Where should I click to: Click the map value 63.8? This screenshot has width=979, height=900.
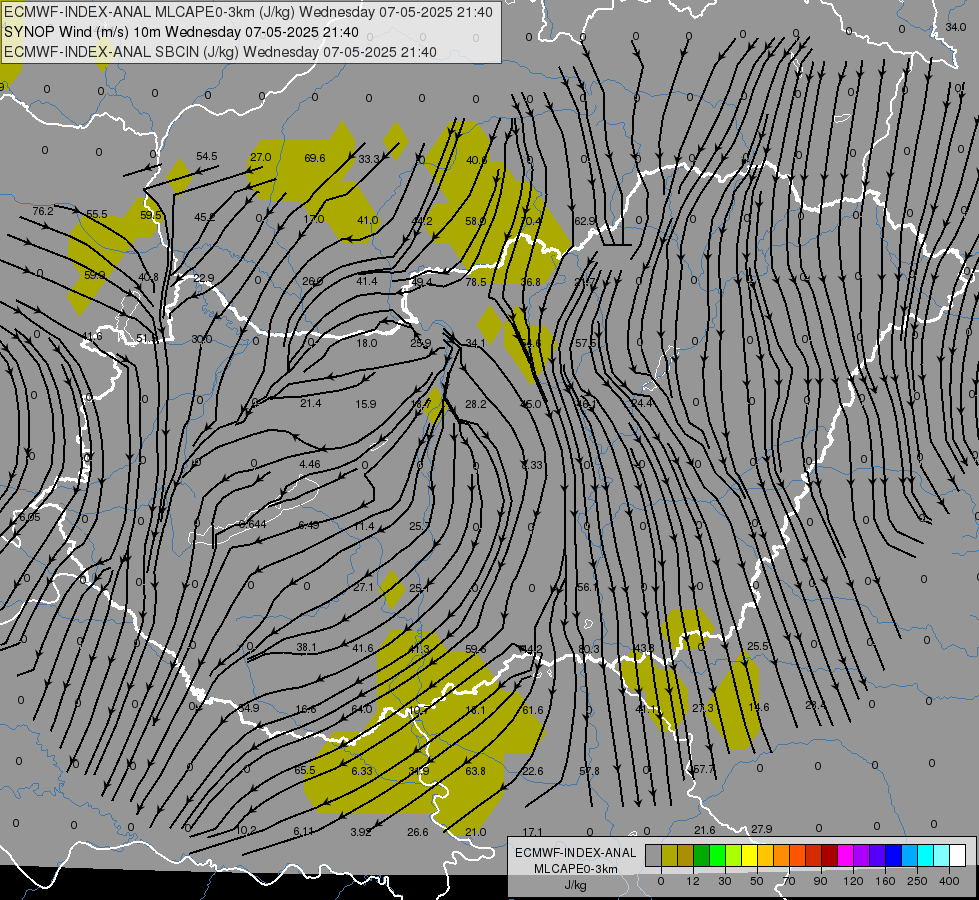pos(475,771)
